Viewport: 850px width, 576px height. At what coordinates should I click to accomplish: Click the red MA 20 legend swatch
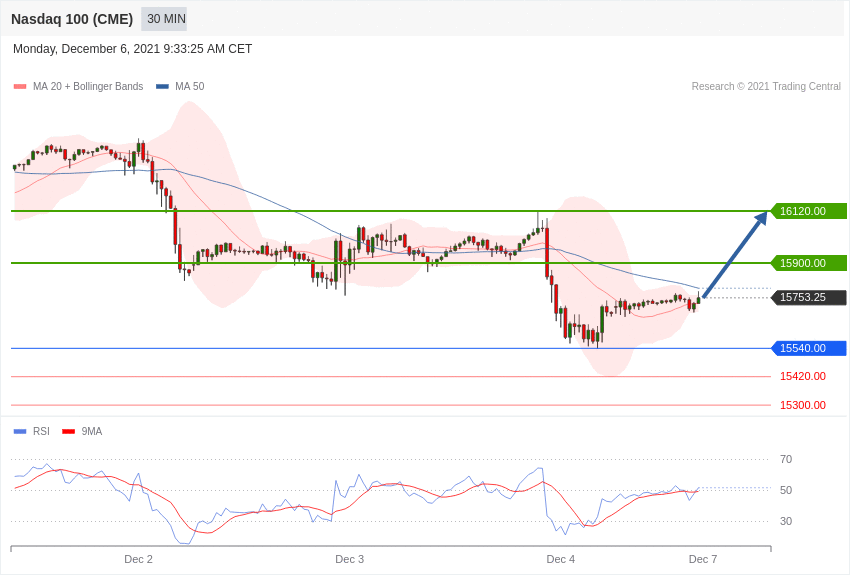pyautogui.click(x=20, y=87)
